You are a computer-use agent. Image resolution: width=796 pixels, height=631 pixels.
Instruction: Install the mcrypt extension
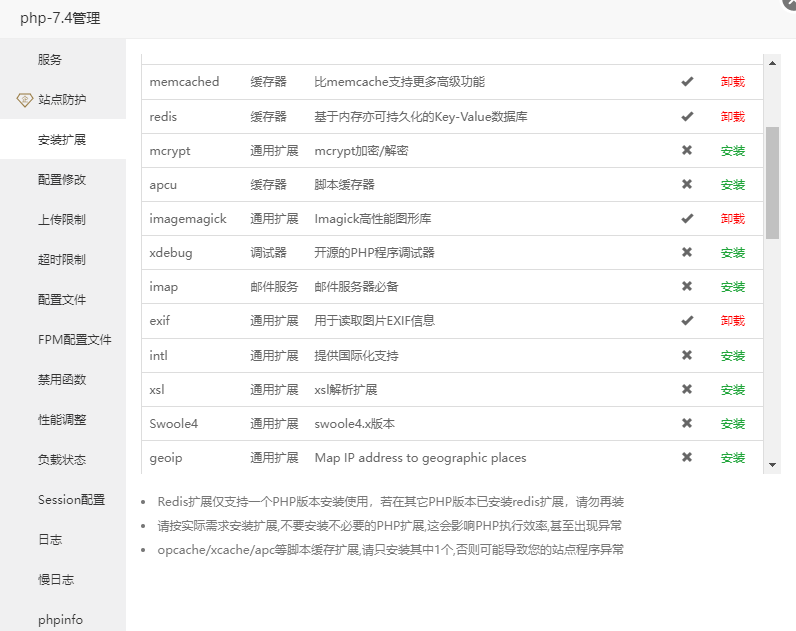(x=733, y=151)
